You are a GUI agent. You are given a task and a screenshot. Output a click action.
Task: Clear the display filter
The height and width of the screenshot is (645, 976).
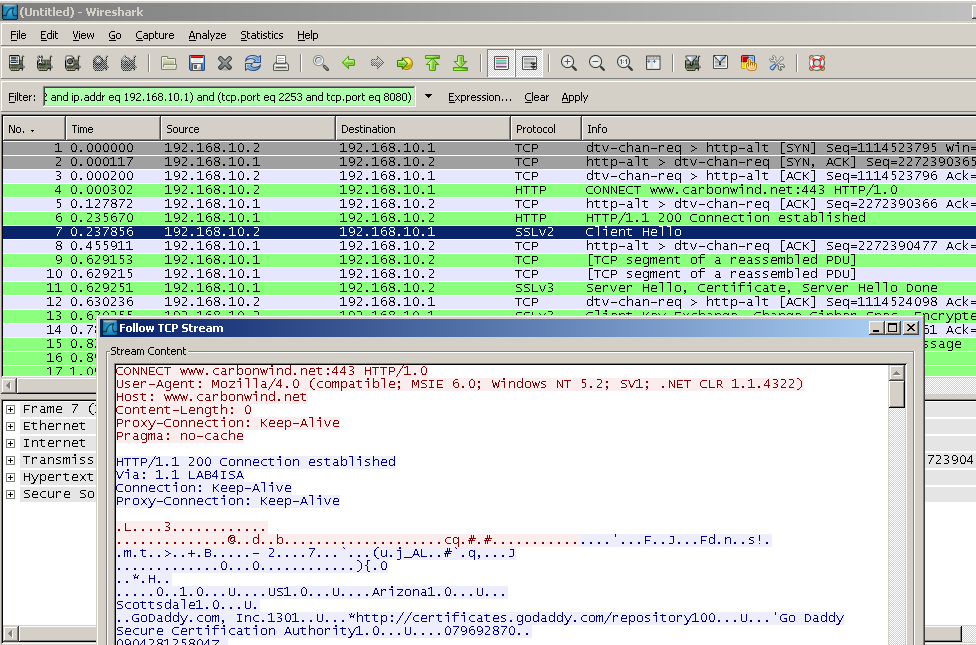(537, 97)
